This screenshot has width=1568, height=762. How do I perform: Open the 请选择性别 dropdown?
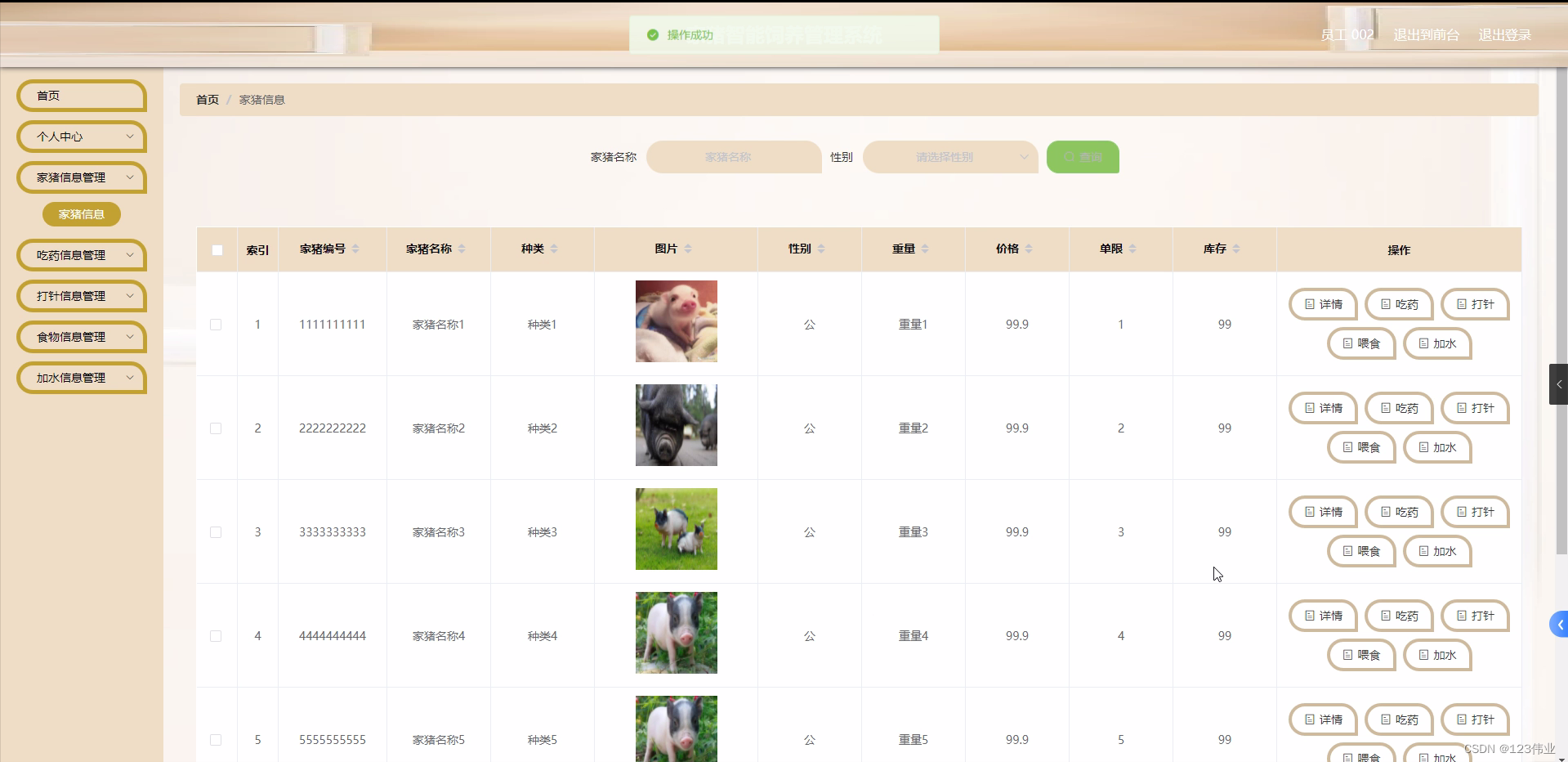point(949,157)
